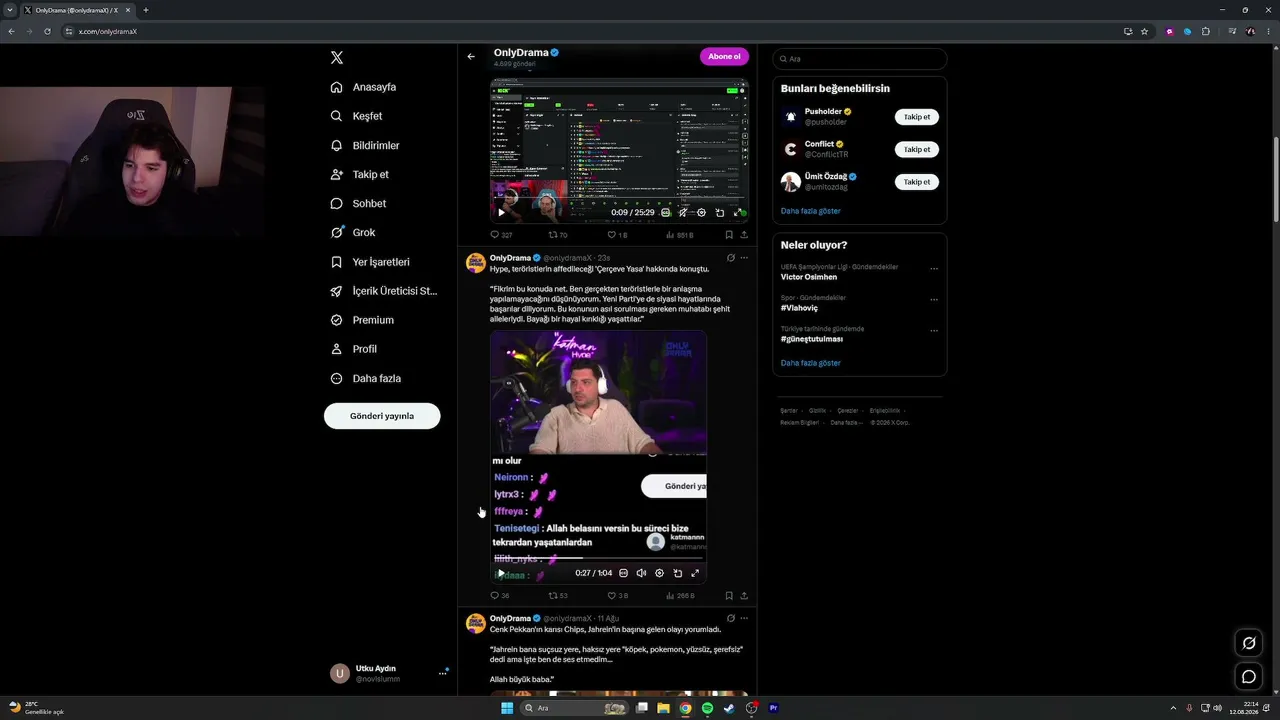Viewport: 1280px width, 720px height.
Task: Show more suggestions under Bunları beğenebilirsin
Action: [x=811, y=211]
